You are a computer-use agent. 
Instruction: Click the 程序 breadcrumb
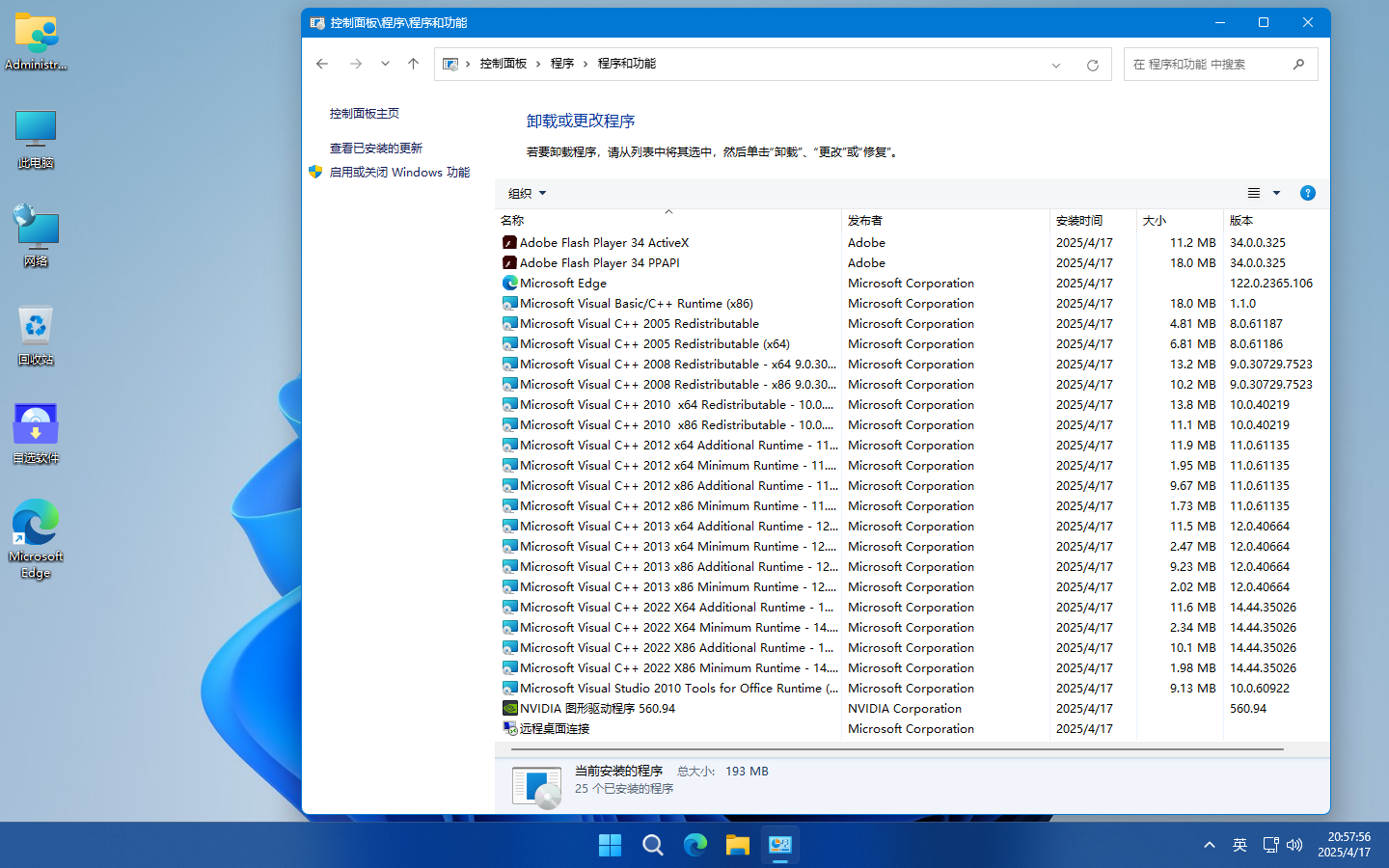562,64
